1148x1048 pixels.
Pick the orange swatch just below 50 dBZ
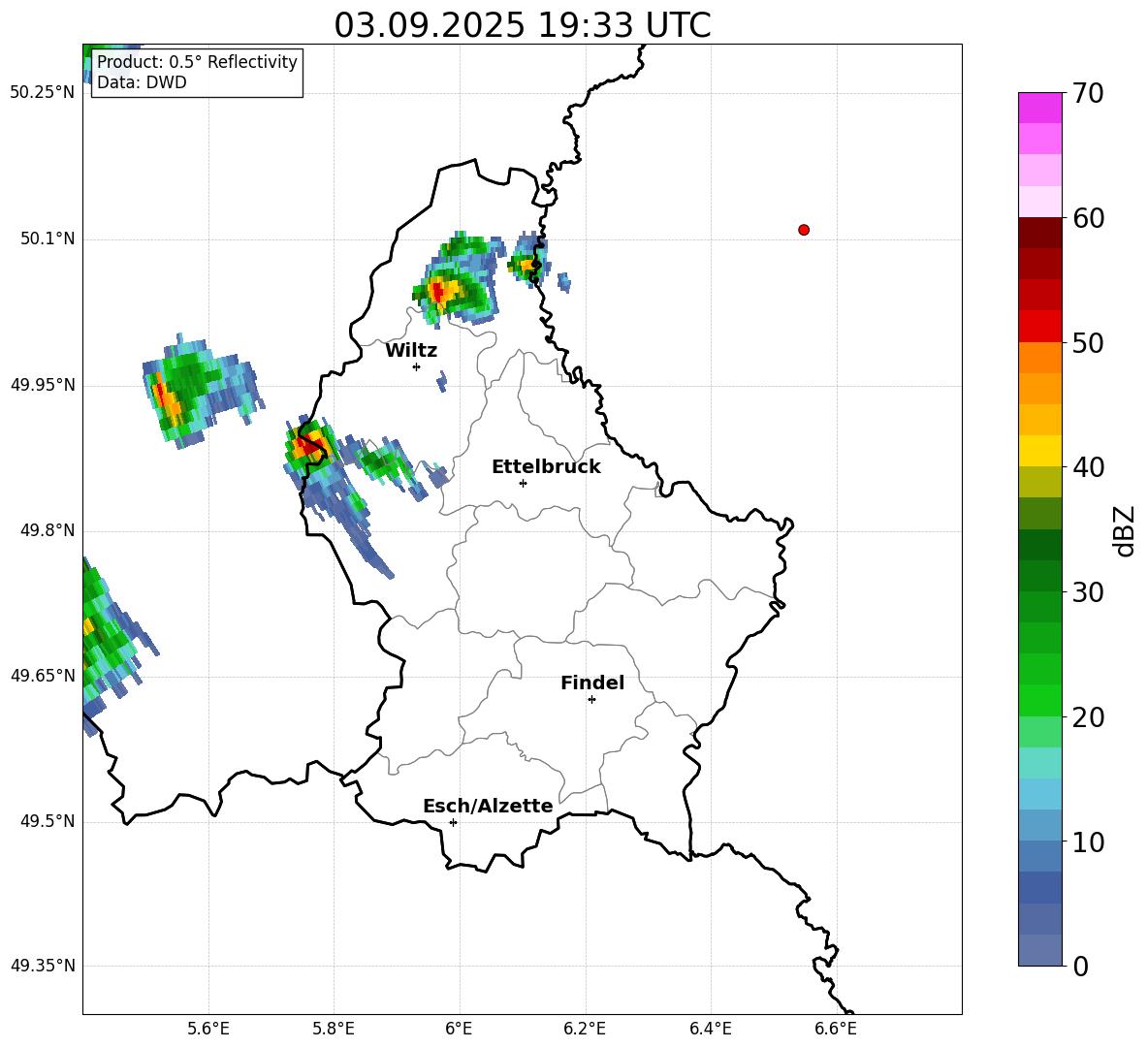pos(1039,357)
